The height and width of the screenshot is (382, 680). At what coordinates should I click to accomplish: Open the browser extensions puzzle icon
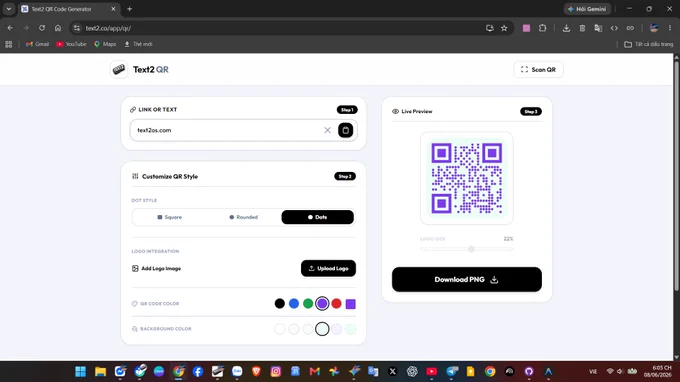[x=543, y=28]
